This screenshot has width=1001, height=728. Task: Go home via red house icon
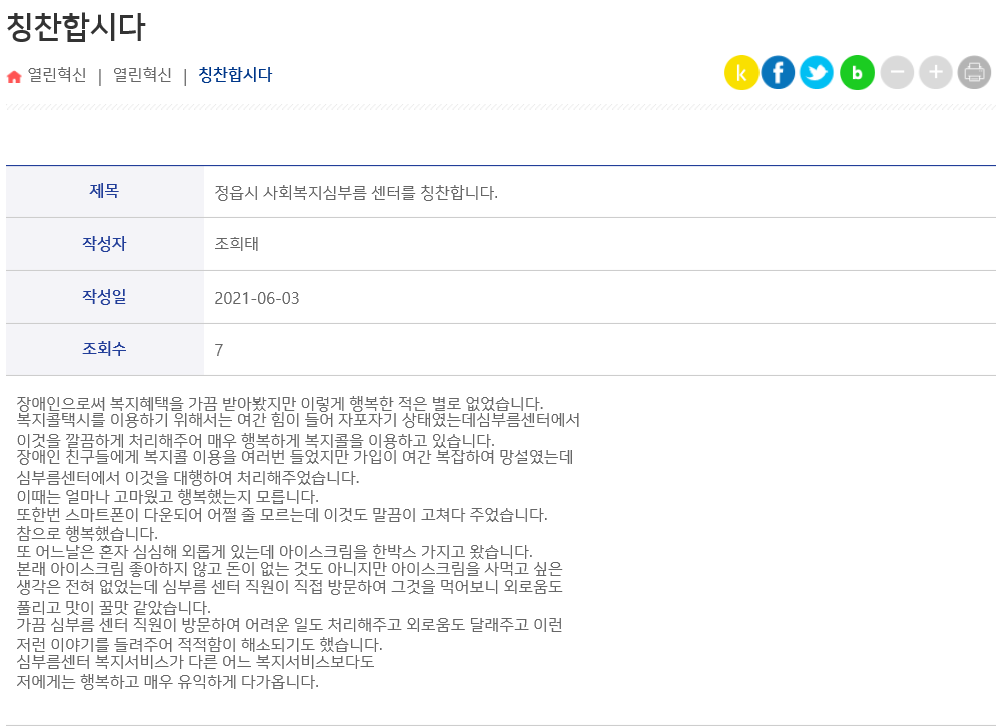click(14, 77)
